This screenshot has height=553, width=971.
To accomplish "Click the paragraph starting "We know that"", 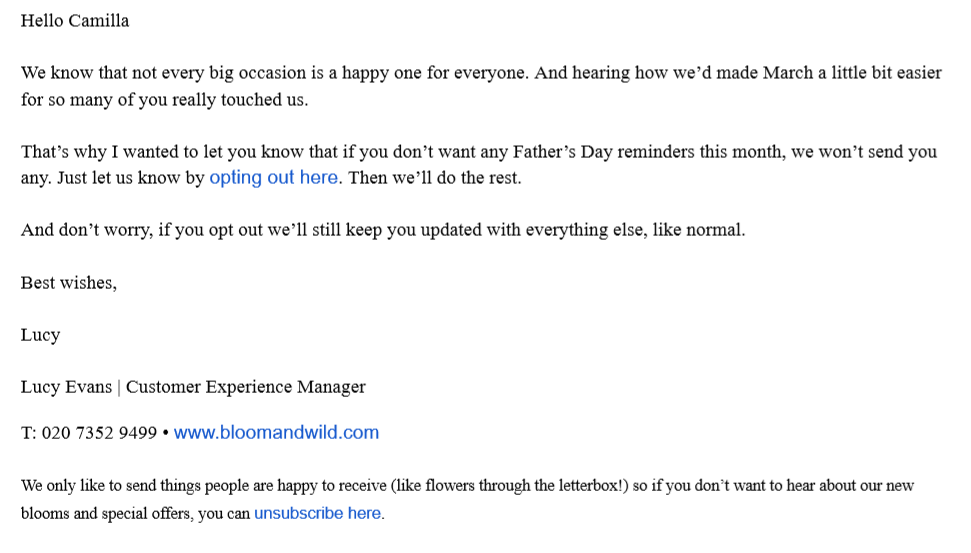I will pos(481,86).
